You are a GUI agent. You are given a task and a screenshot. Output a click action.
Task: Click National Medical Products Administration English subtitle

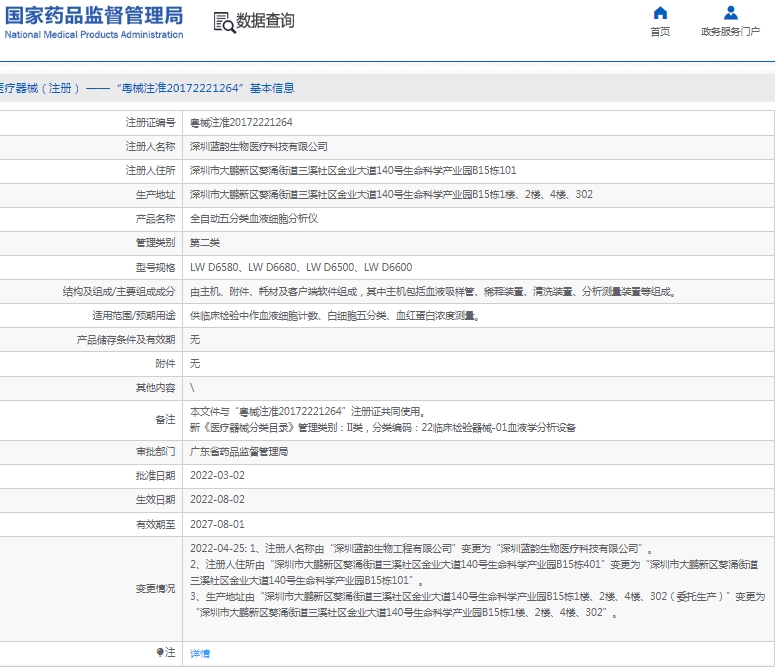(94, 35)
